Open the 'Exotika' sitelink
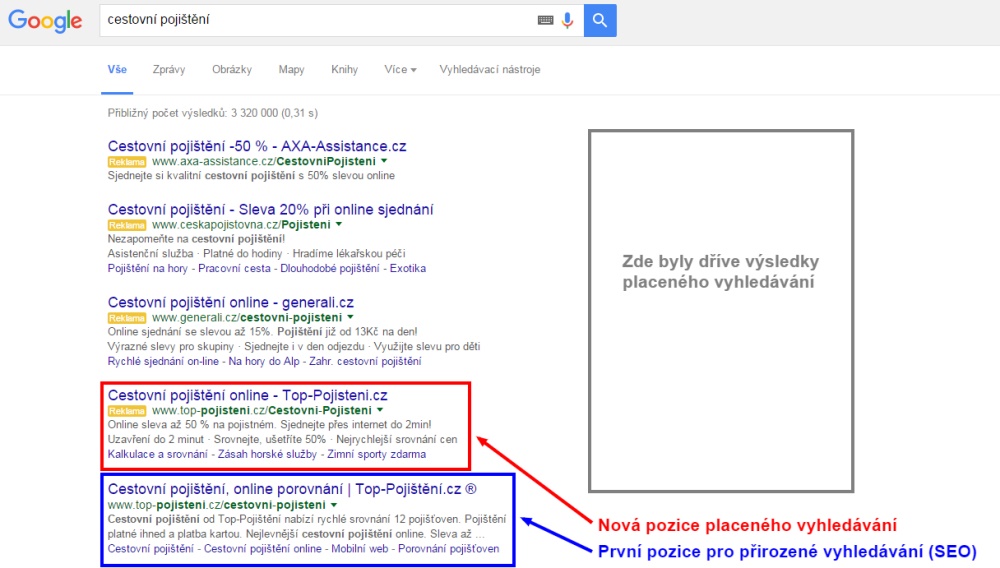 (x=408, y=268)
